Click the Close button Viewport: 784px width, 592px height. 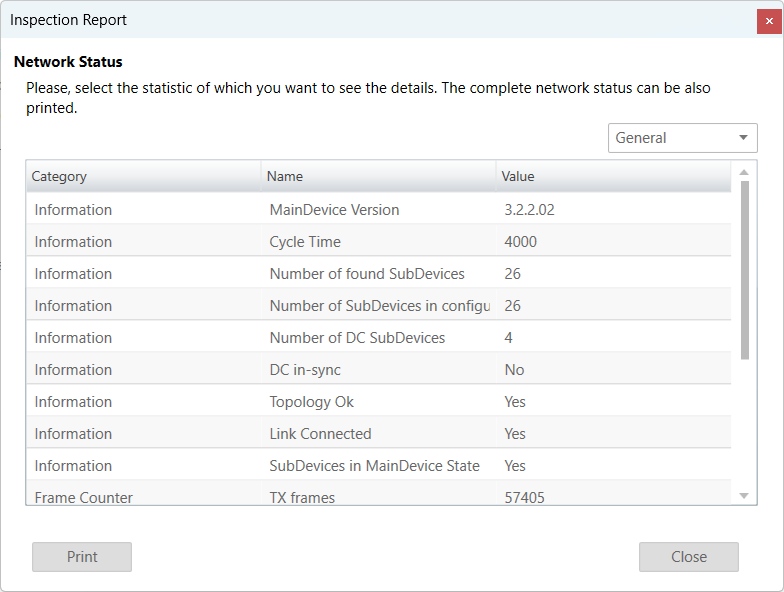[x=688, y=557]
